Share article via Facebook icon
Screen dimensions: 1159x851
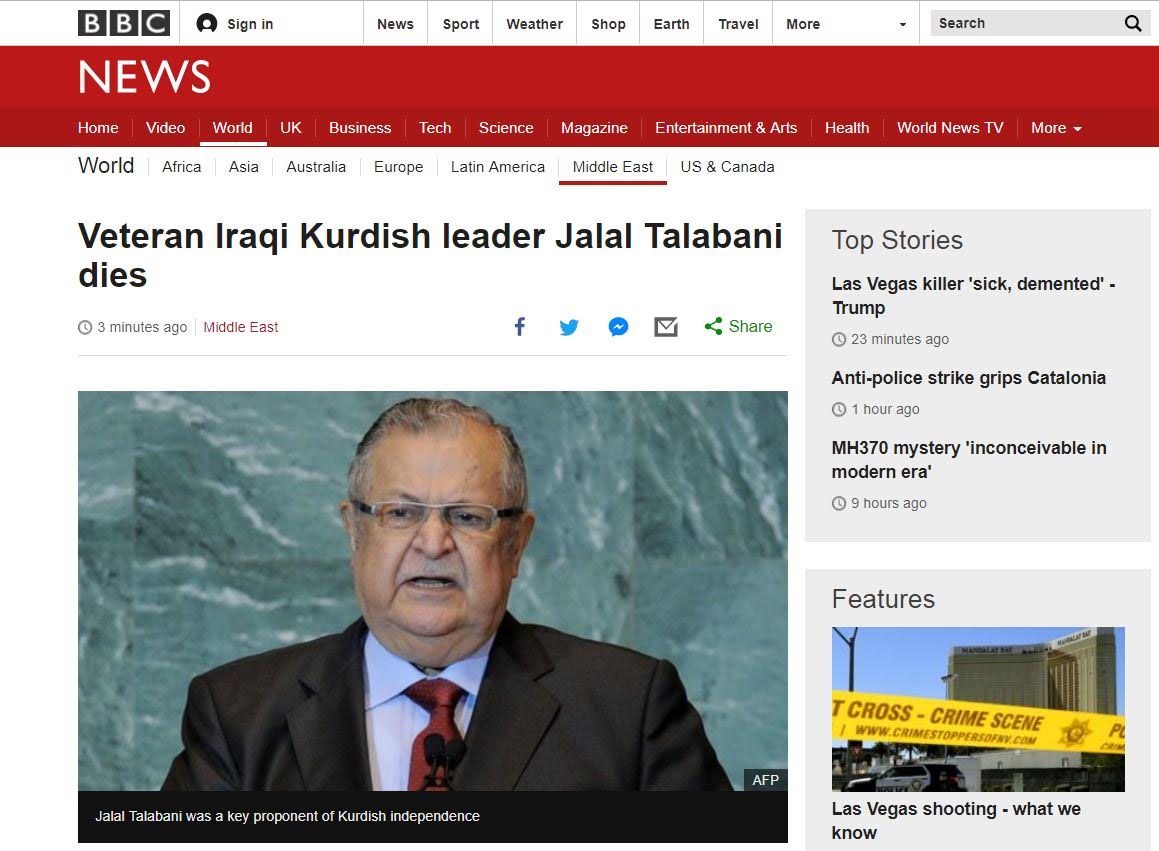click(519, 327)
